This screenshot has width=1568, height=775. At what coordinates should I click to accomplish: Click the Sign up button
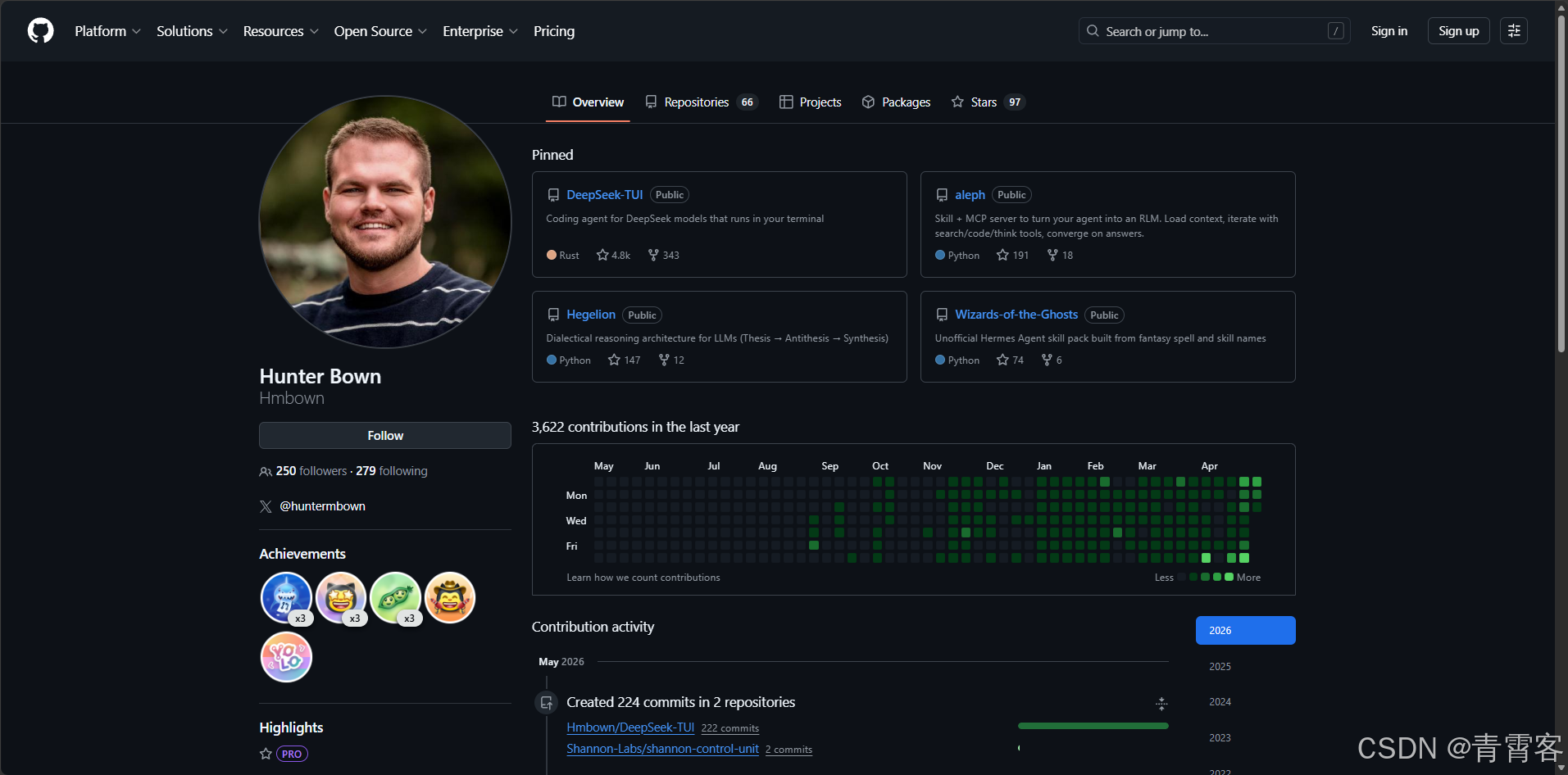(x=1458, y=31)
